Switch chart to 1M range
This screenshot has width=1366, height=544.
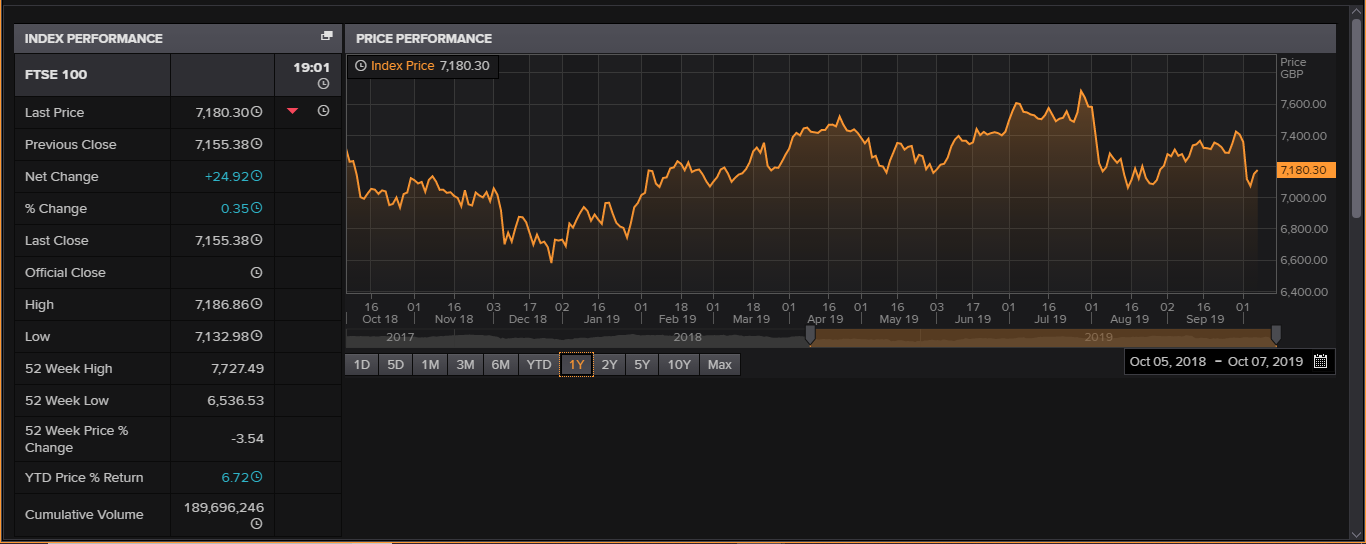(430, 365)
